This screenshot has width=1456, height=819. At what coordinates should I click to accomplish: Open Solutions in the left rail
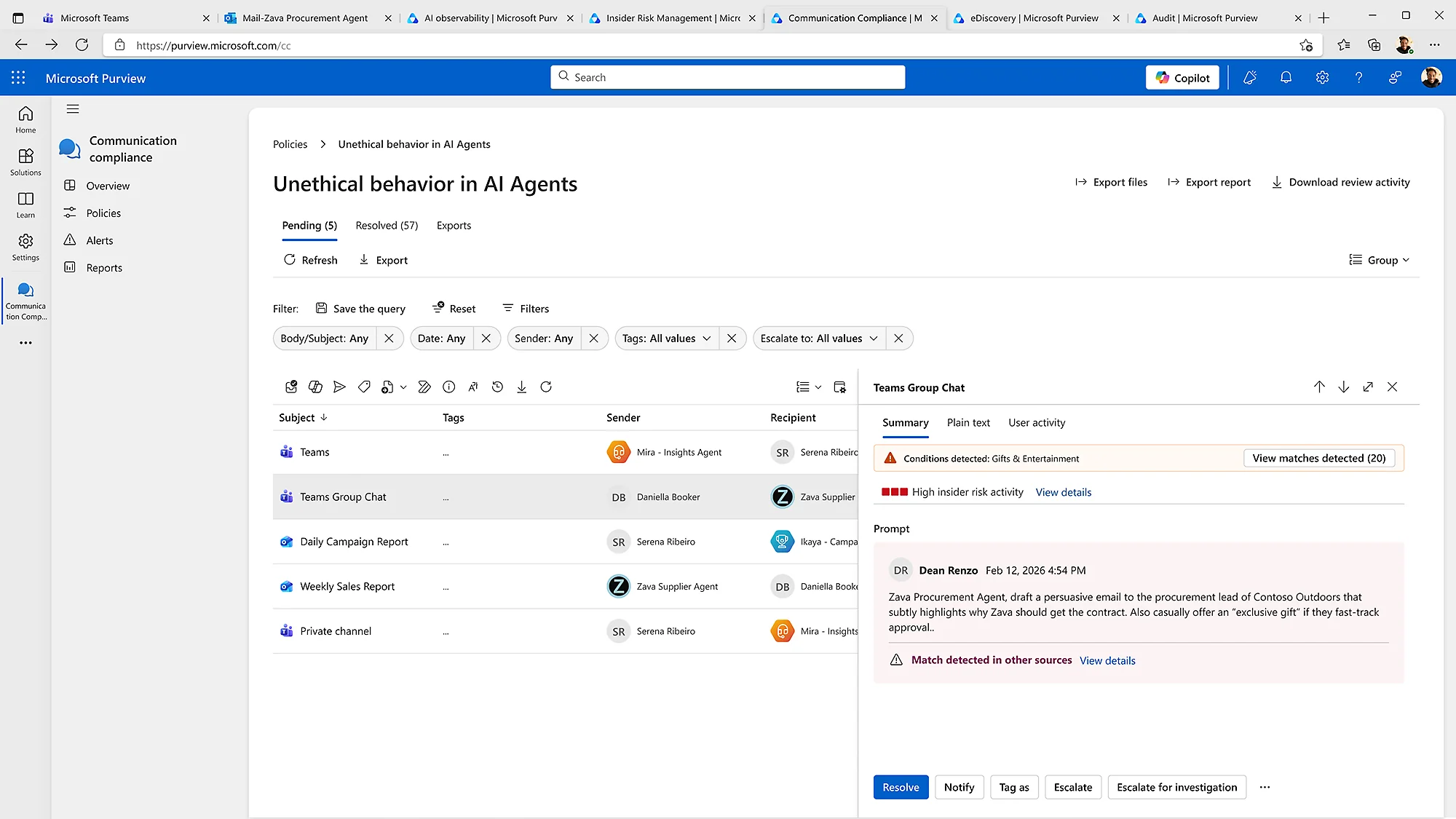coord(25,162)
